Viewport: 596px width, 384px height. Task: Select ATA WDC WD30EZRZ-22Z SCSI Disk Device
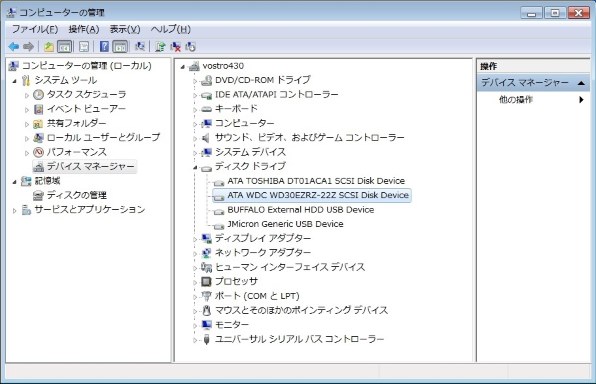point(318,195)
